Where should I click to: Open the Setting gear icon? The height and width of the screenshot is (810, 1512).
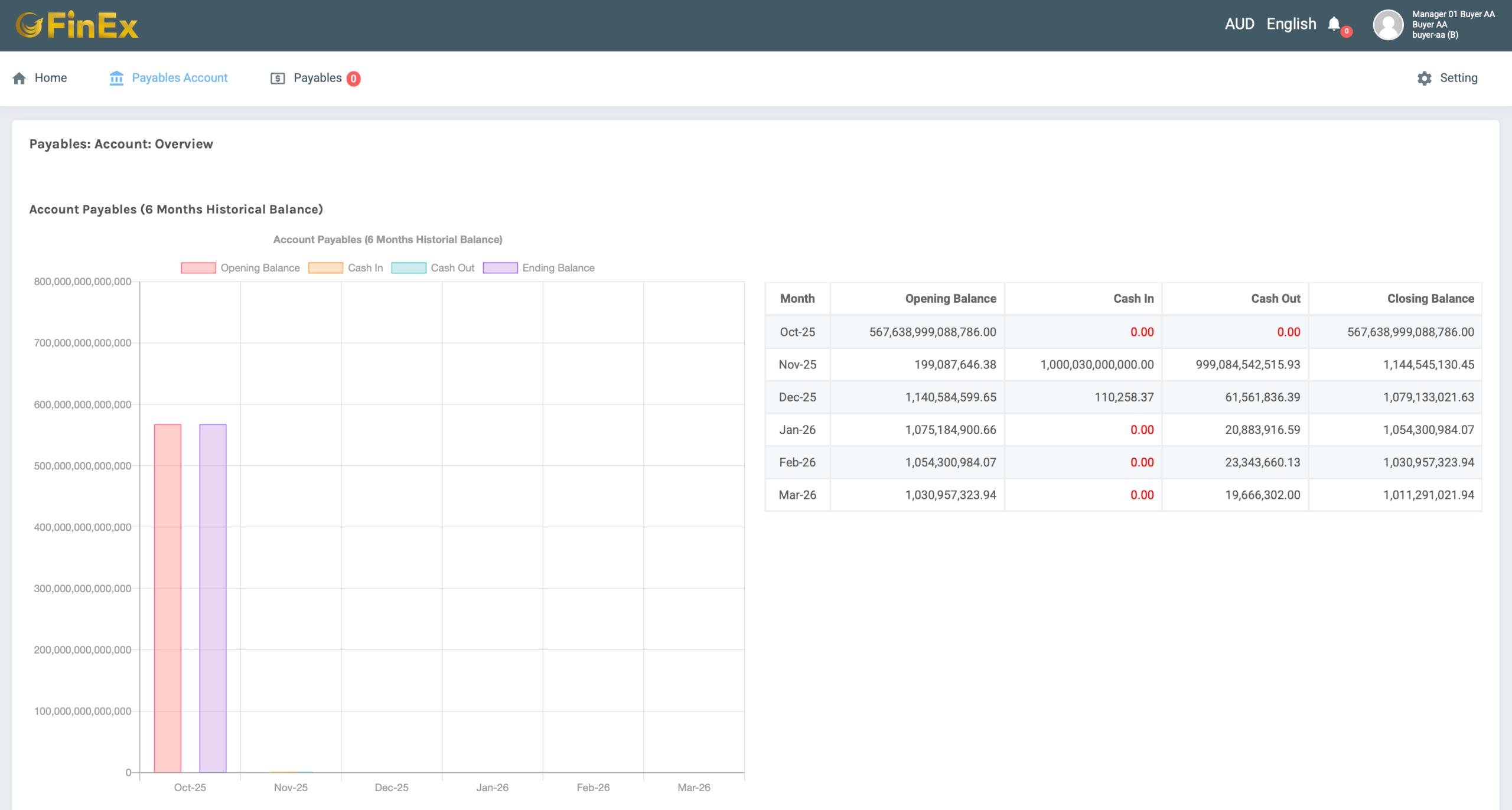tap(1424, 78)
